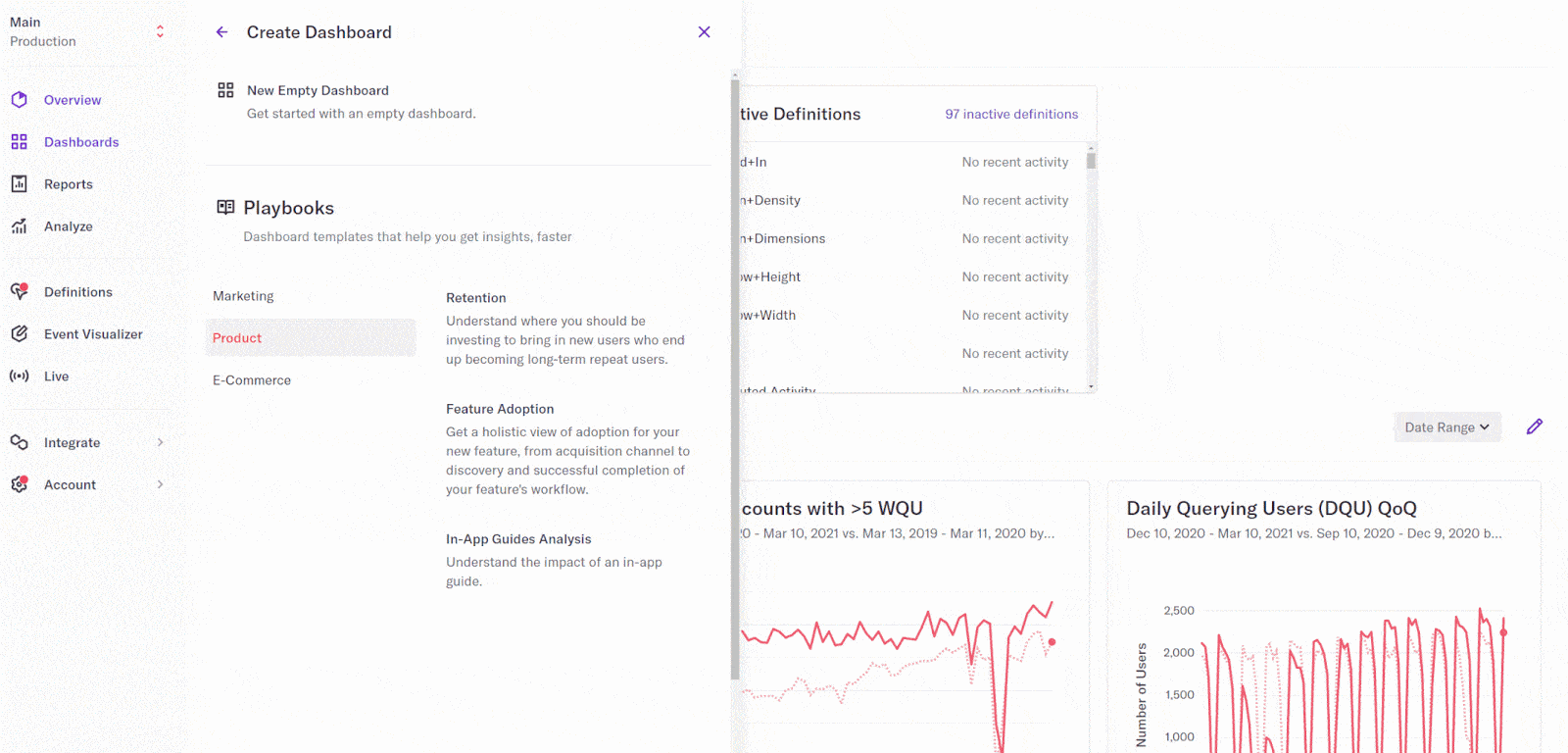The image size is (1568, 753).
Task: Click the New Empty Dashboard grid icon
Action: [x=224, y=90]
